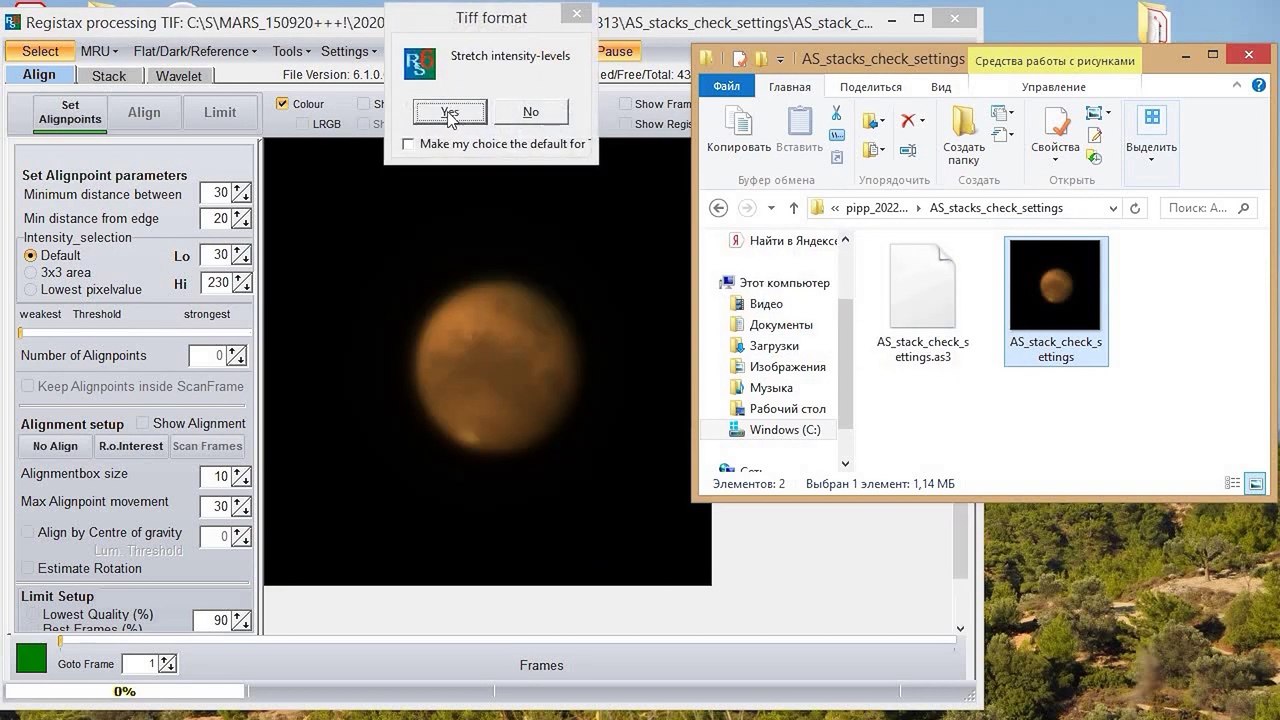Switch to the Stack tab
1280x720 pixels.
click(x=109, y=76)
